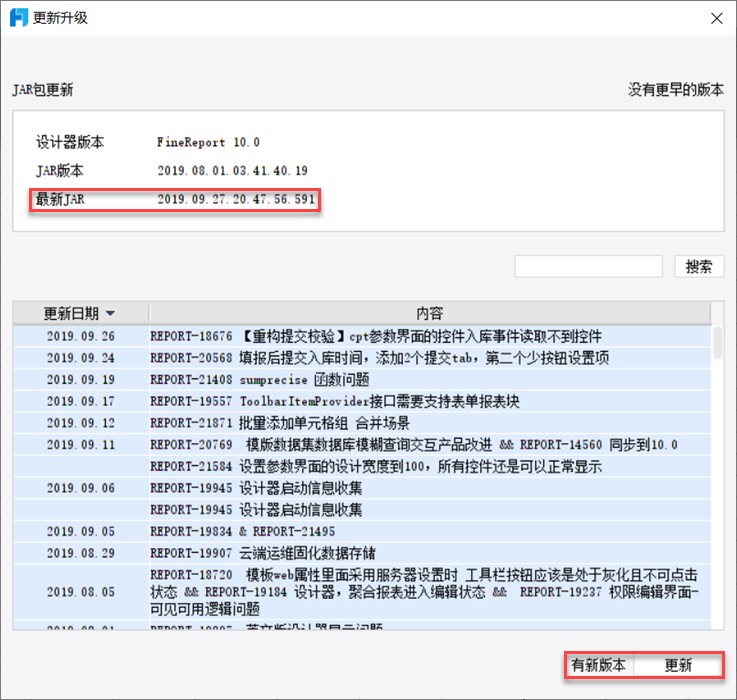Click latest JAR value 2019.09.27.20.47.56.591
The image size is (737, 700).
236,199
